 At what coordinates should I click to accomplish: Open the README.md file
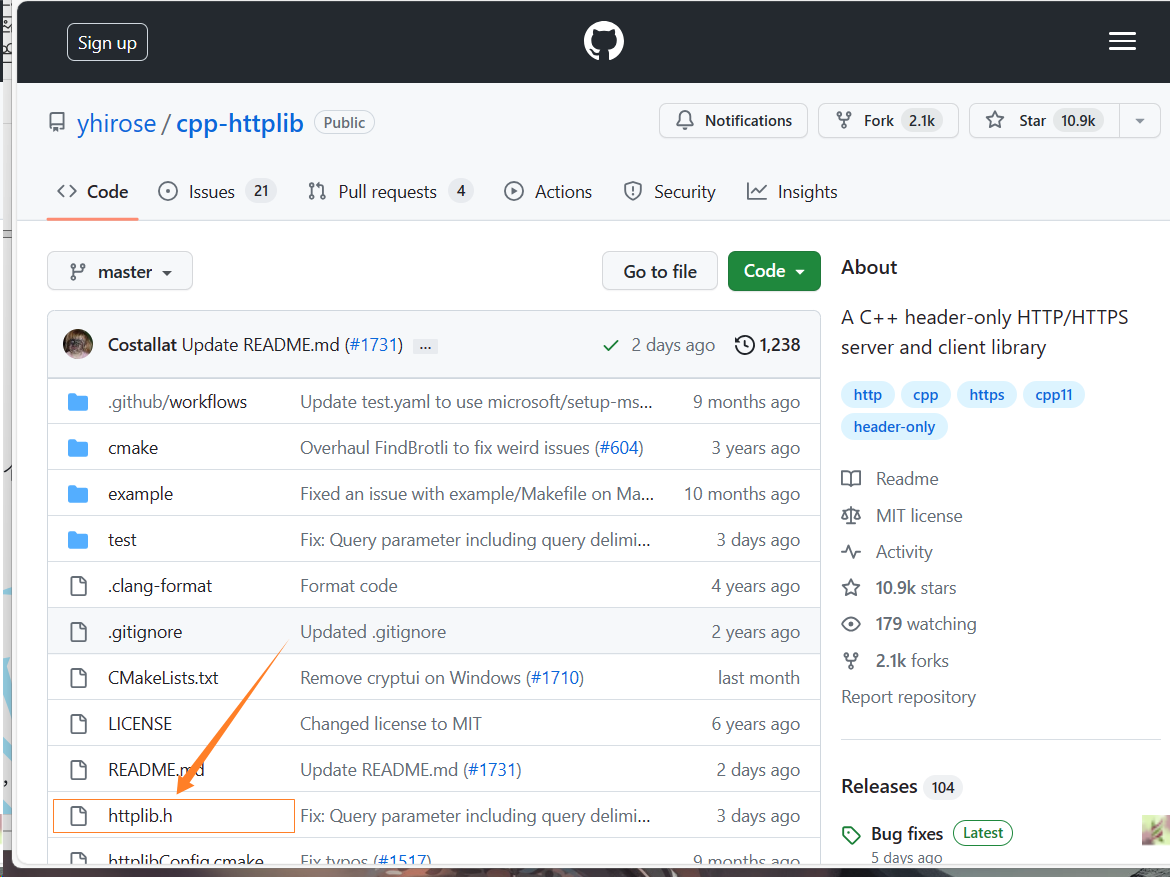[x=156, y=770]
